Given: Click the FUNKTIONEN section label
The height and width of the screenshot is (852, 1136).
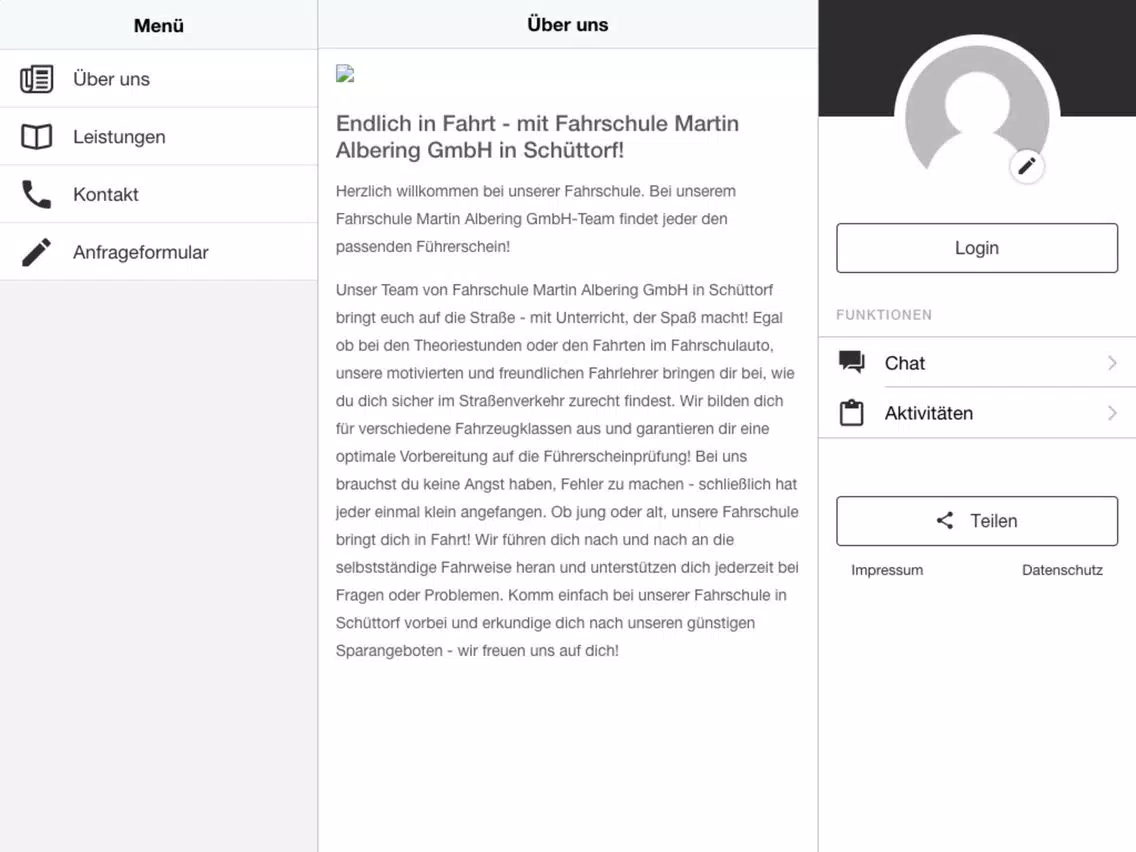Looking at the screenshot, I should [x=884, y=315].
